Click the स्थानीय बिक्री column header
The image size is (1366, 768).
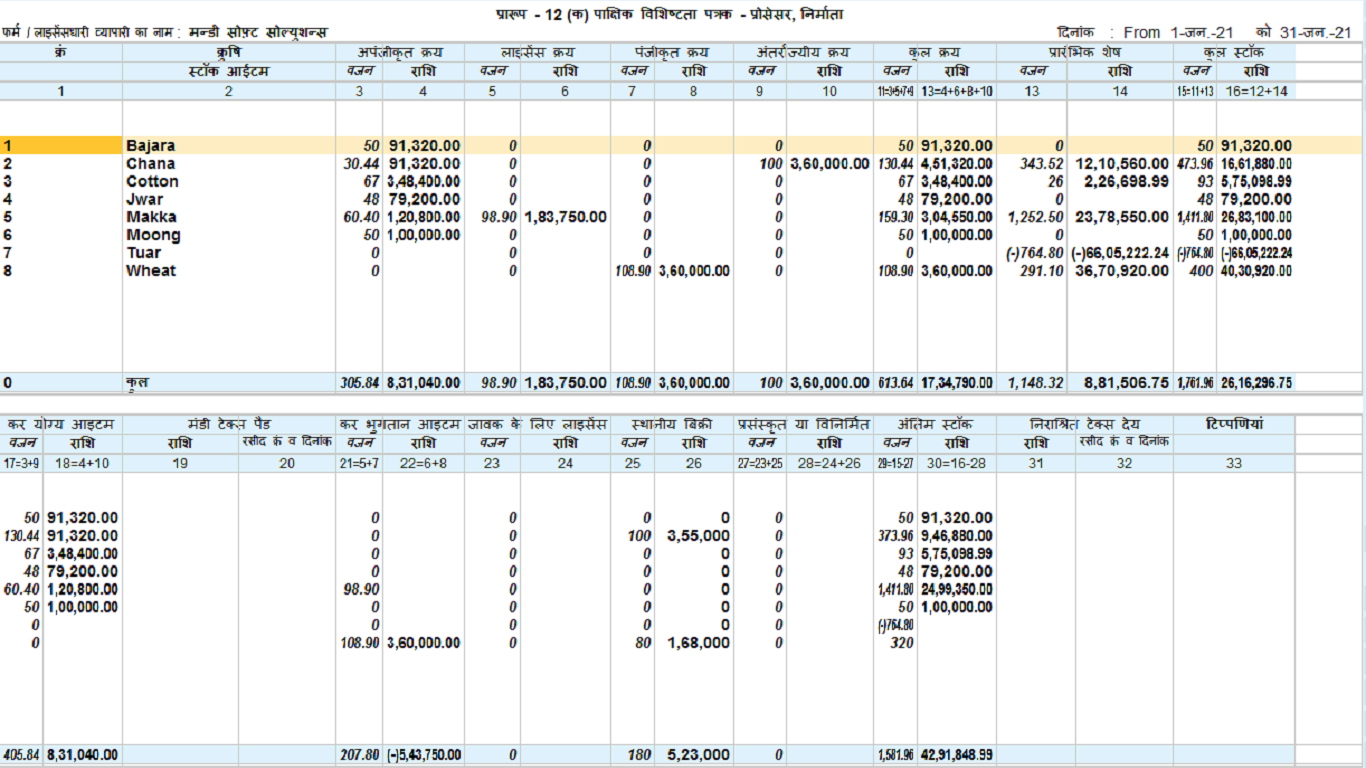click(x=671, y=425)
